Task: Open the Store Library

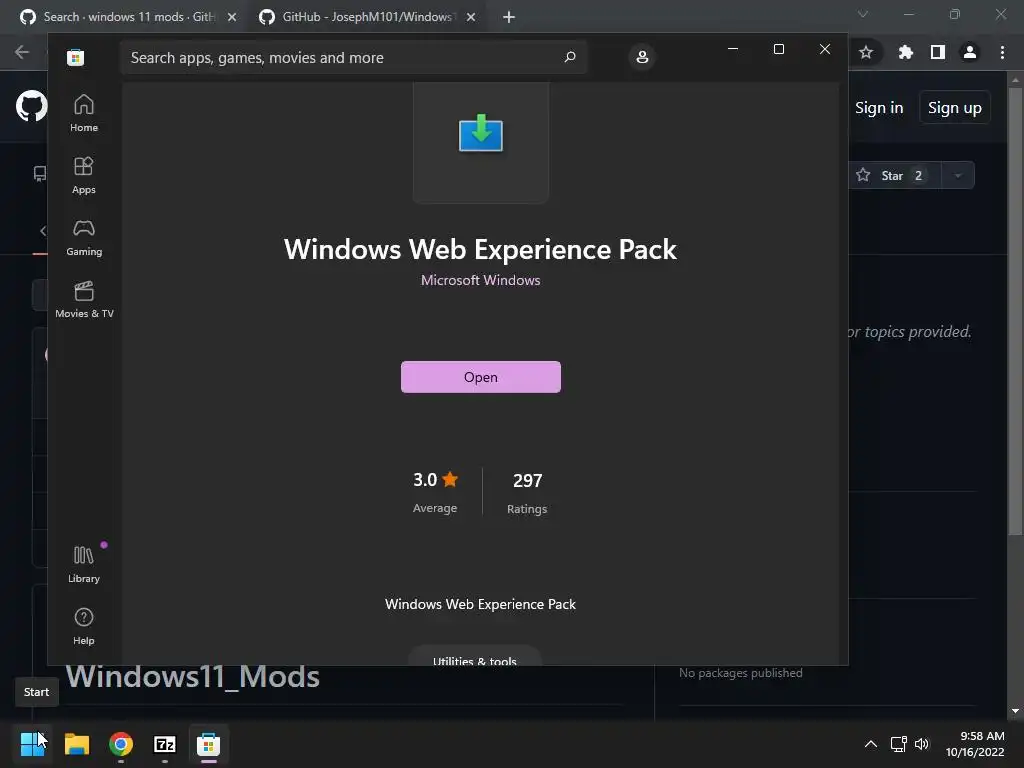Action: coord(84,564)
